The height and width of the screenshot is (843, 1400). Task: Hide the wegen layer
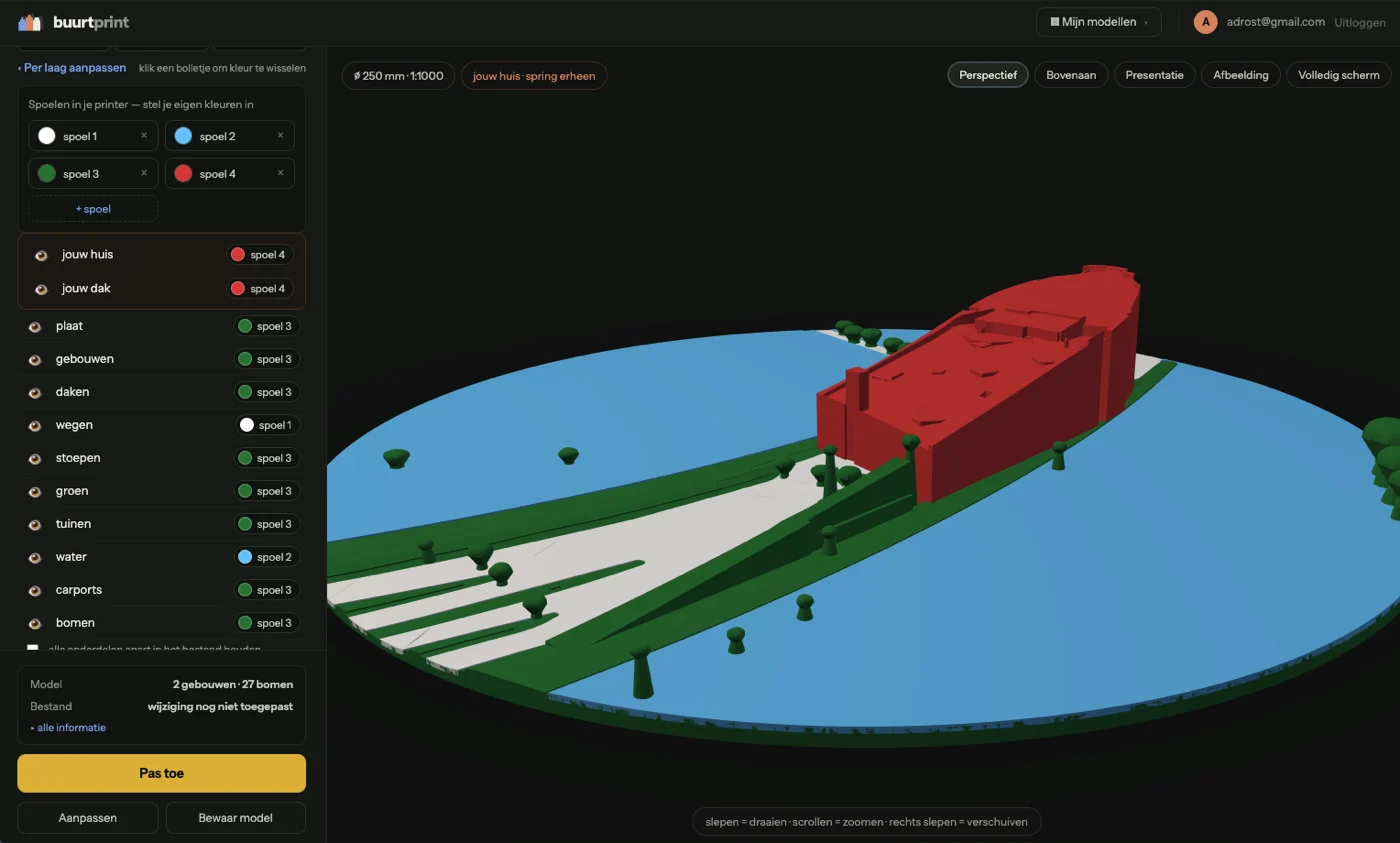[x=35, y=425]
